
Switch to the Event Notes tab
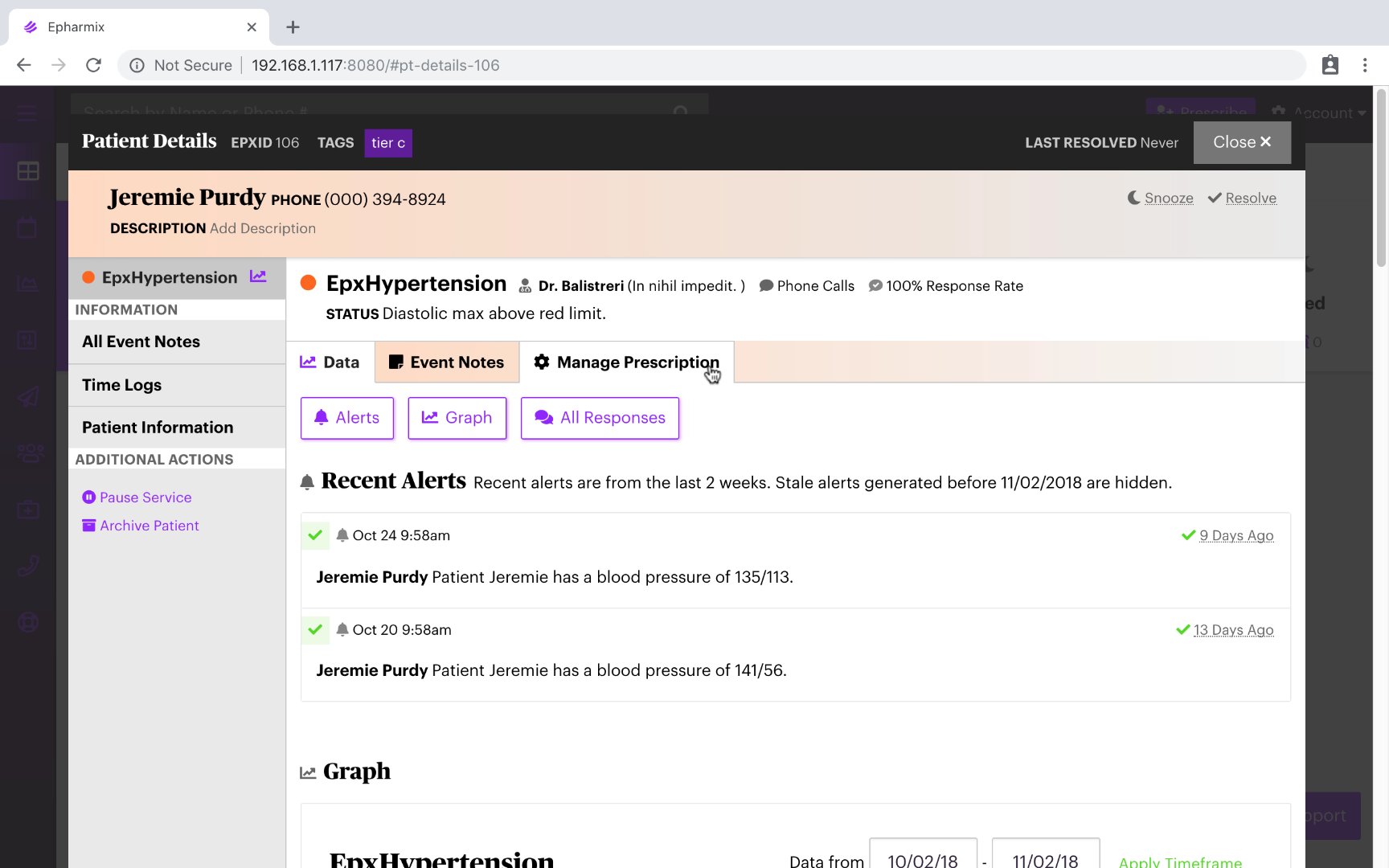click(447, 362)
